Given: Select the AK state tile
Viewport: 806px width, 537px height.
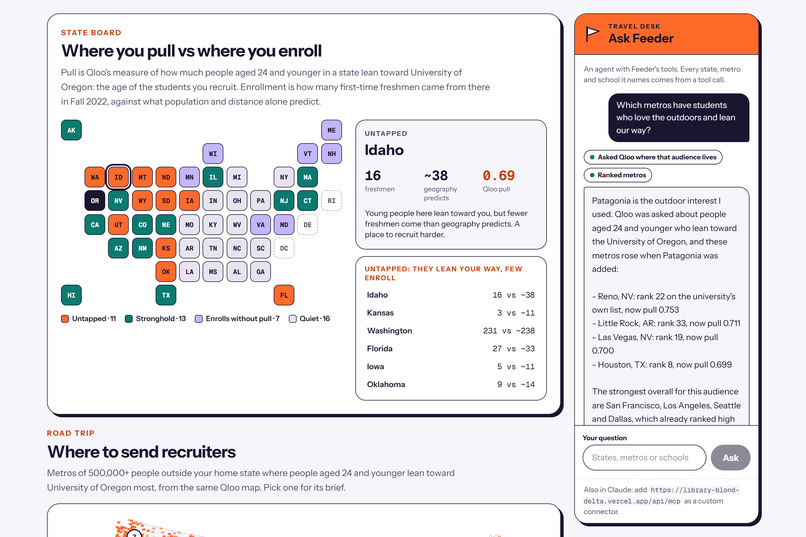Looking at the screenshot, I should [71, 130].
